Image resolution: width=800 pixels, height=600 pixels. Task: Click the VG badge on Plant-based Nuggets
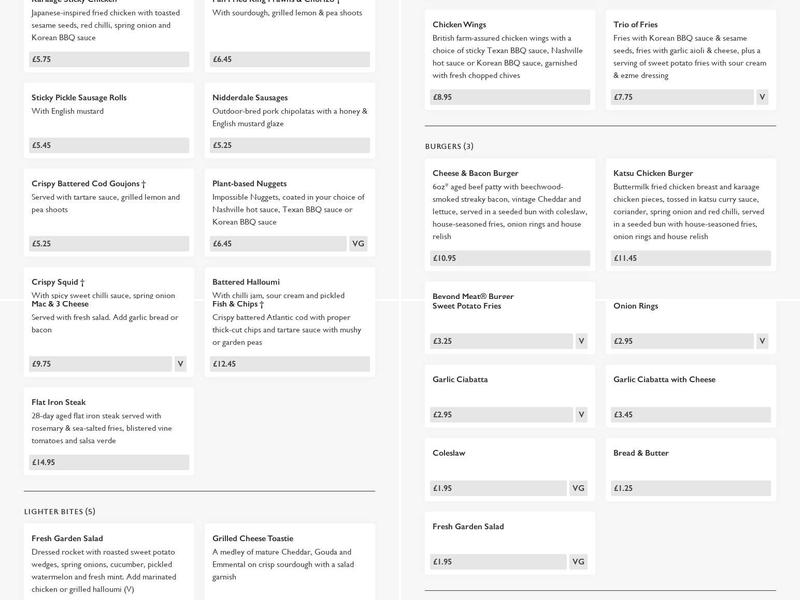pos(359,244)
